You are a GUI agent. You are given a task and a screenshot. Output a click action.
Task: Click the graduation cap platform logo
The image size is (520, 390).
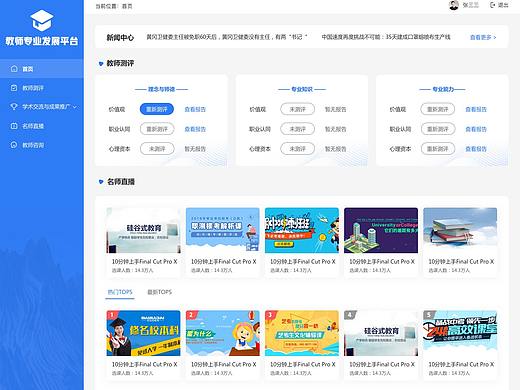42,21
